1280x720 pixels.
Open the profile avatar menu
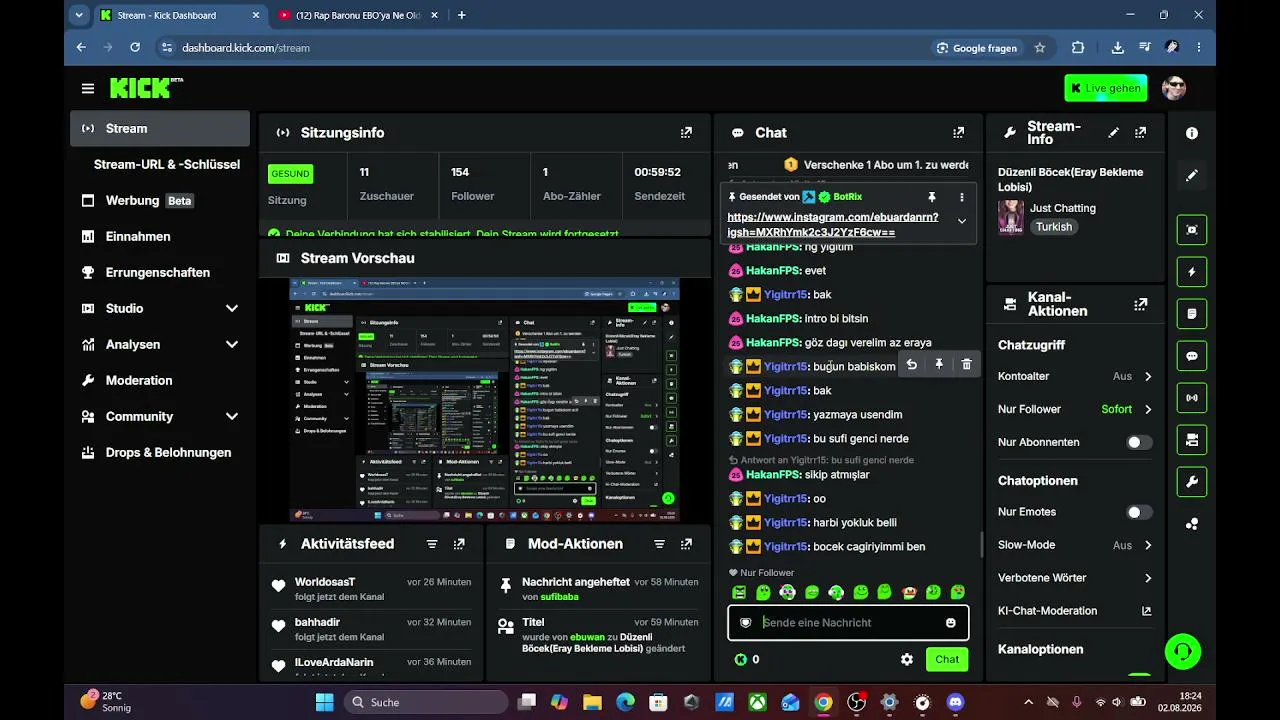[1174, 88]
